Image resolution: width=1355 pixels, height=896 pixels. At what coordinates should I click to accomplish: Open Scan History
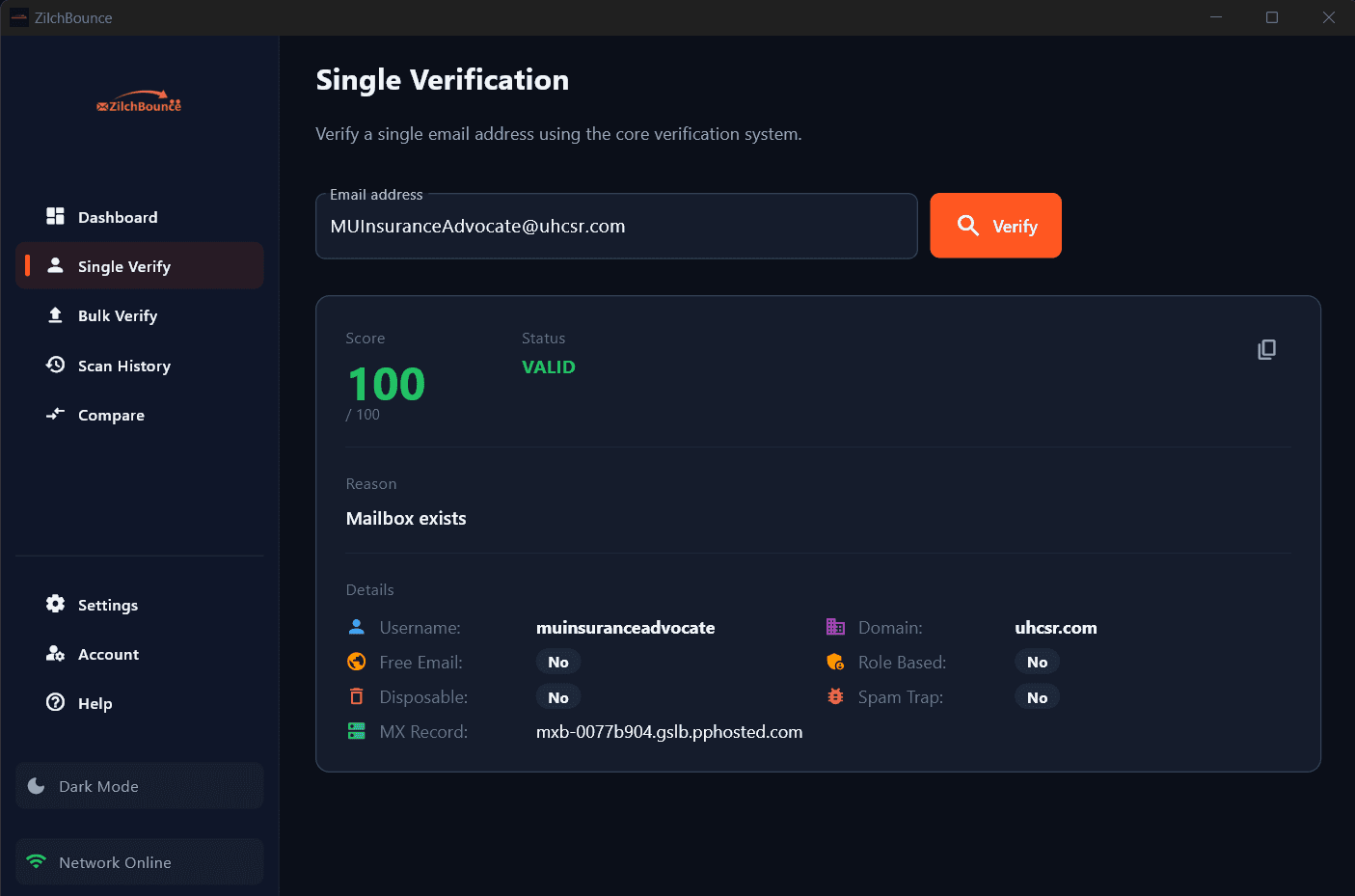point(140,366)
